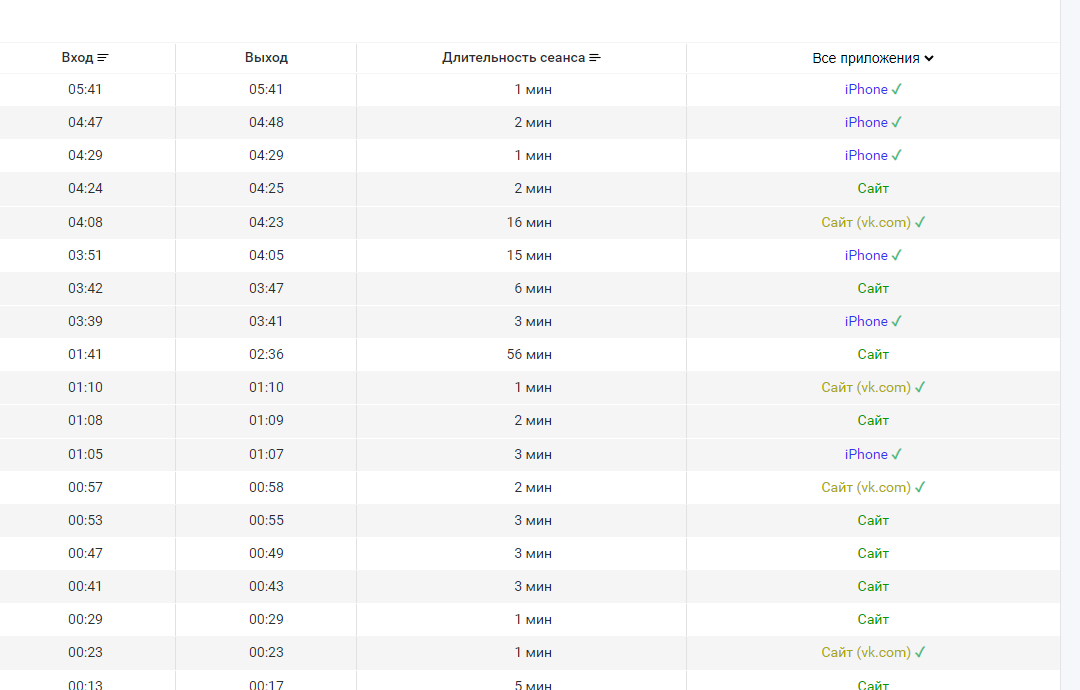Click the green check in 05:41 iPhone row
The width and height of the screenshot is (1080, 690).
click(897, 90)
